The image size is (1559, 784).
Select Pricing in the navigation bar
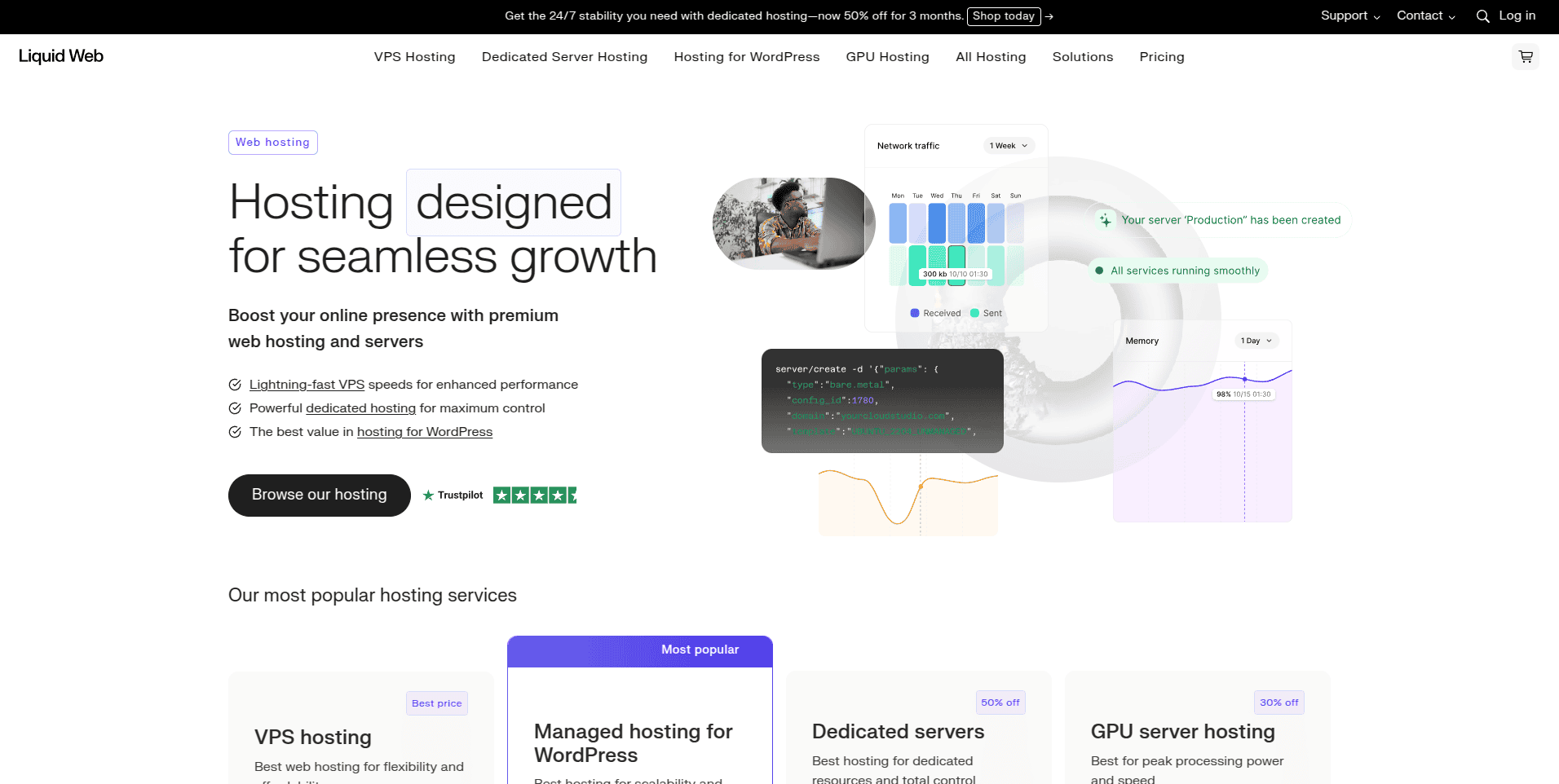[x=1161, y=57]
